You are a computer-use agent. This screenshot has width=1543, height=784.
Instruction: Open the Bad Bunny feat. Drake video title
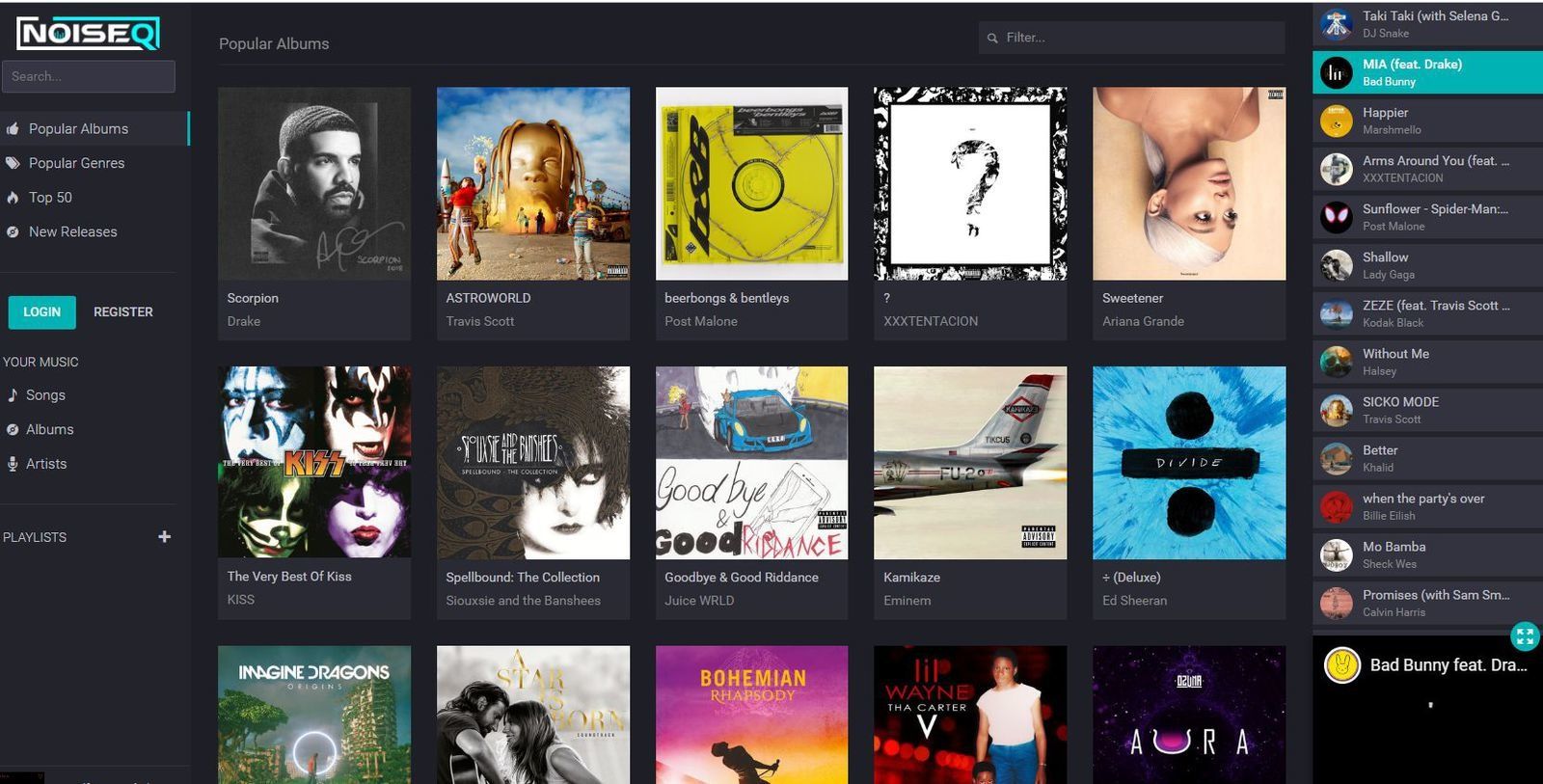tap(1448, 664)
